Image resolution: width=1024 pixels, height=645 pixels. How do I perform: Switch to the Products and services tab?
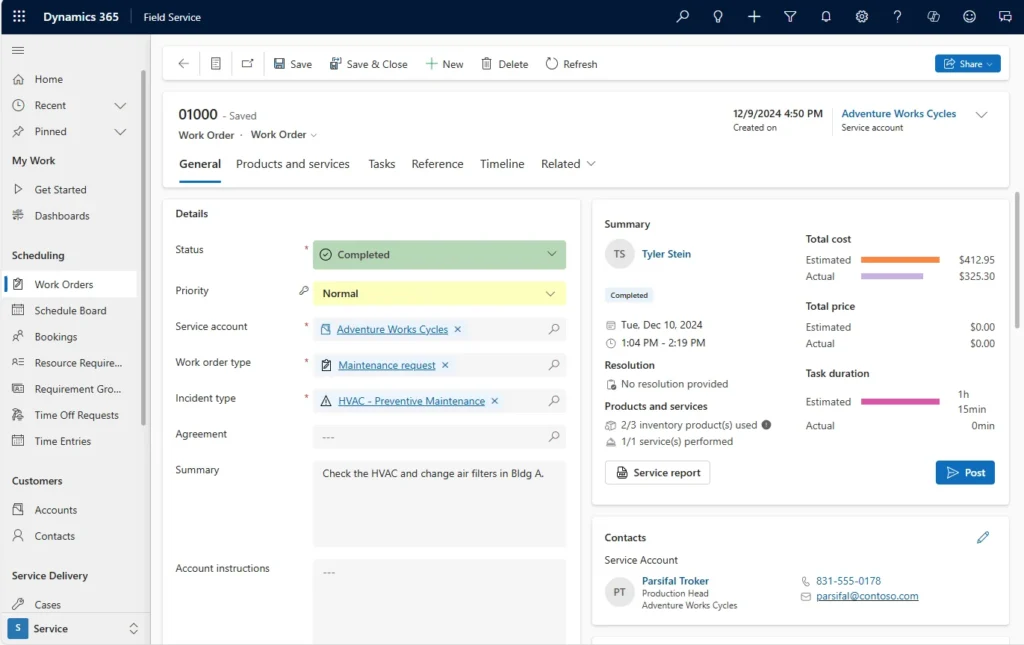tap(293, 164)
